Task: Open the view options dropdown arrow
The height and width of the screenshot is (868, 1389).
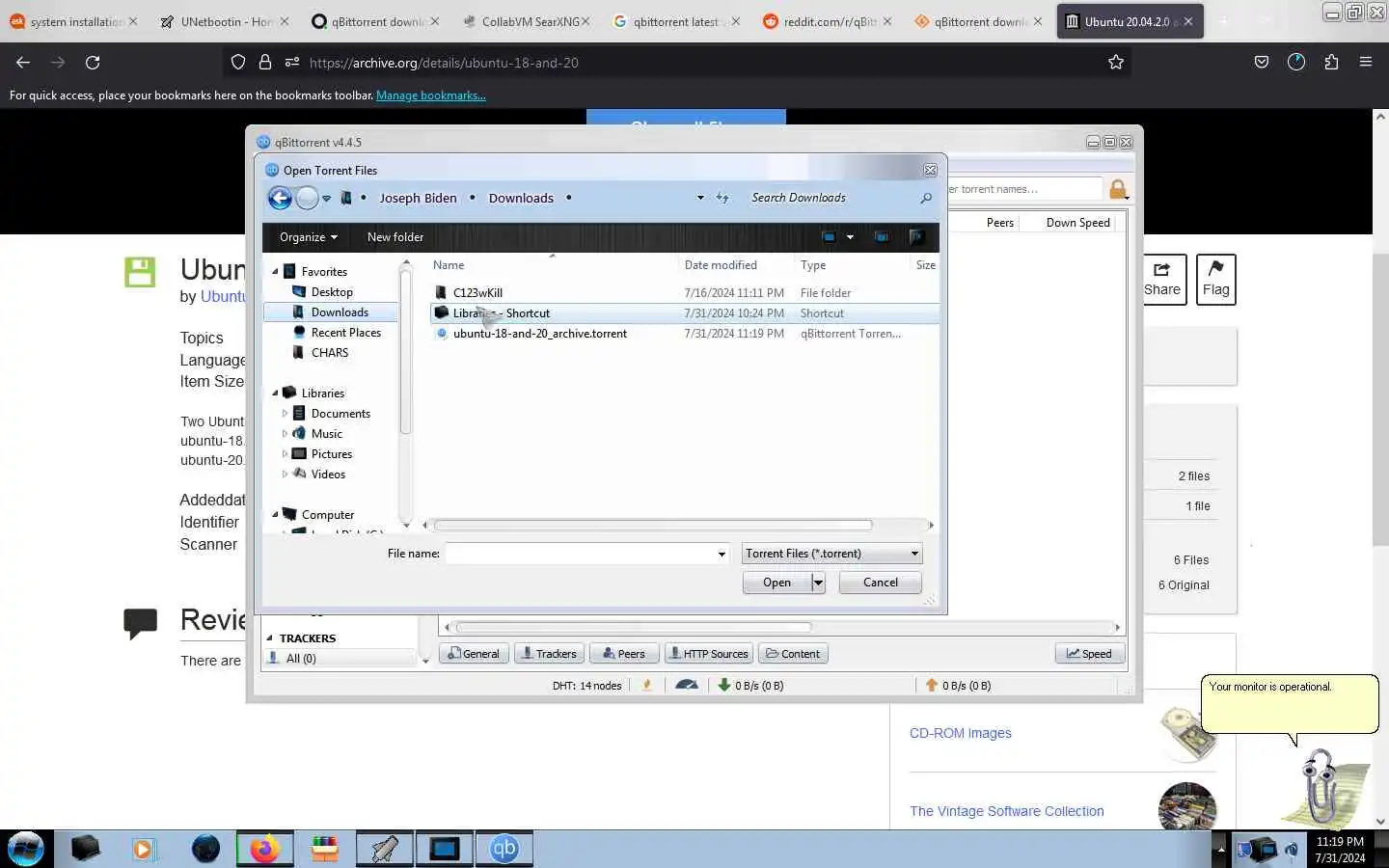Action: point(850,237)
